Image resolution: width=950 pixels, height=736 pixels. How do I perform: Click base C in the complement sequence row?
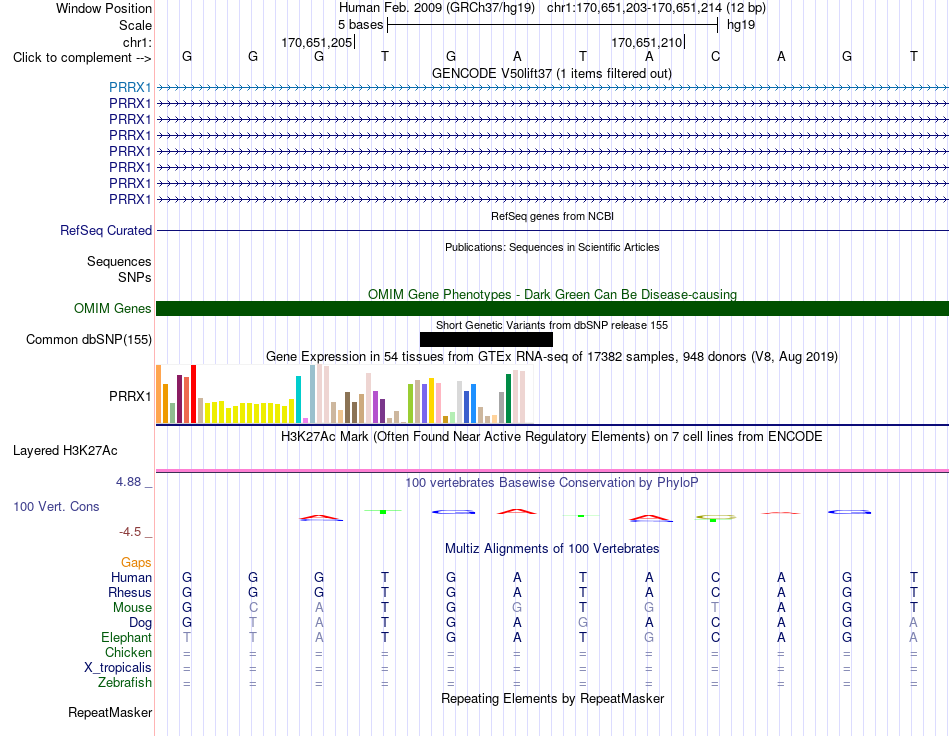[715, 56]
